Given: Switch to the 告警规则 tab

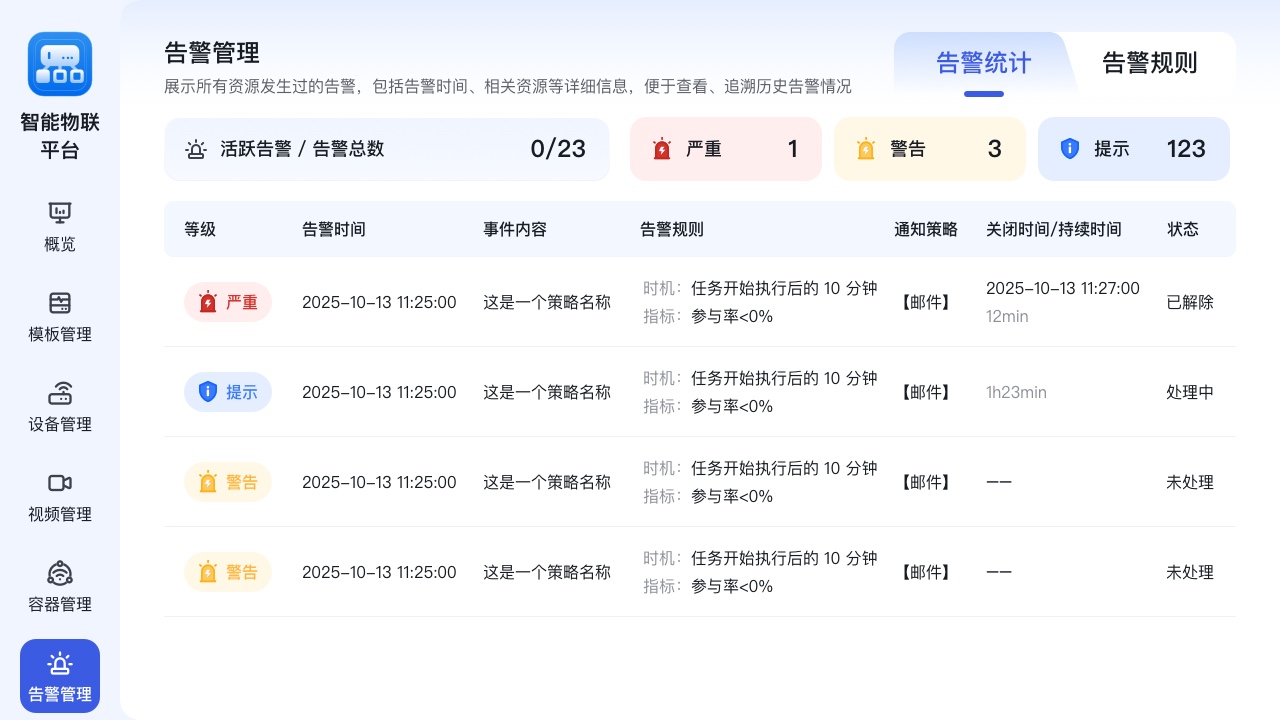Looking at the screenshot, I should click(1150, 62).
